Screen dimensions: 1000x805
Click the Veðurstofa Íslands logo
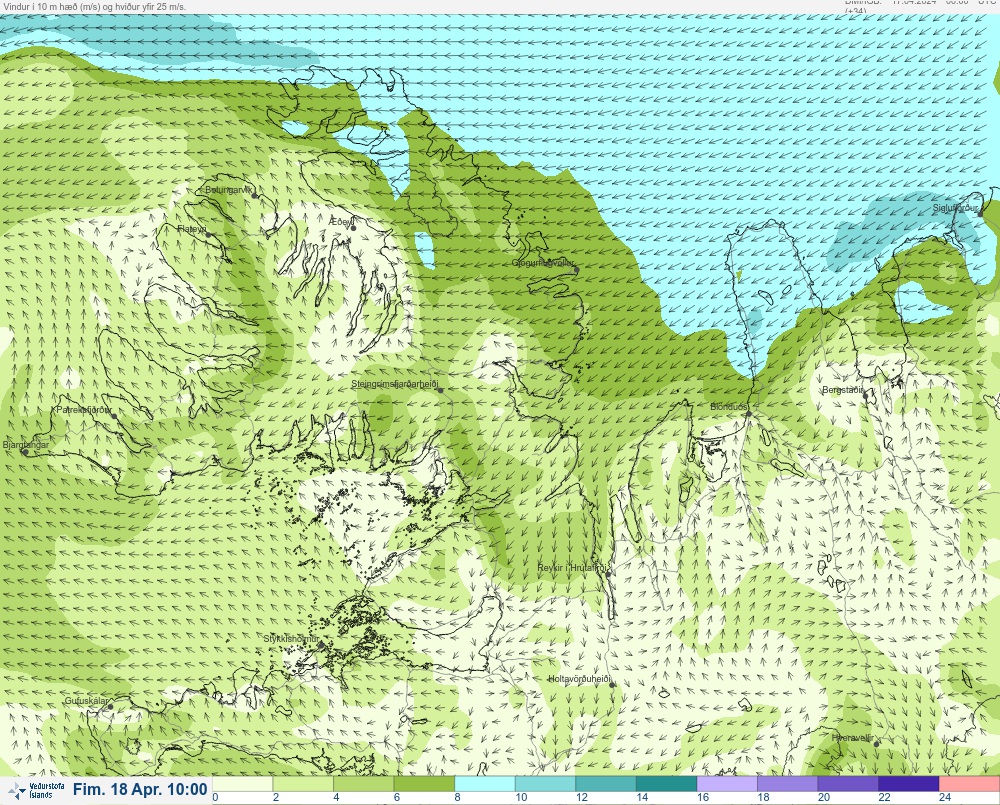pos(36,790)
